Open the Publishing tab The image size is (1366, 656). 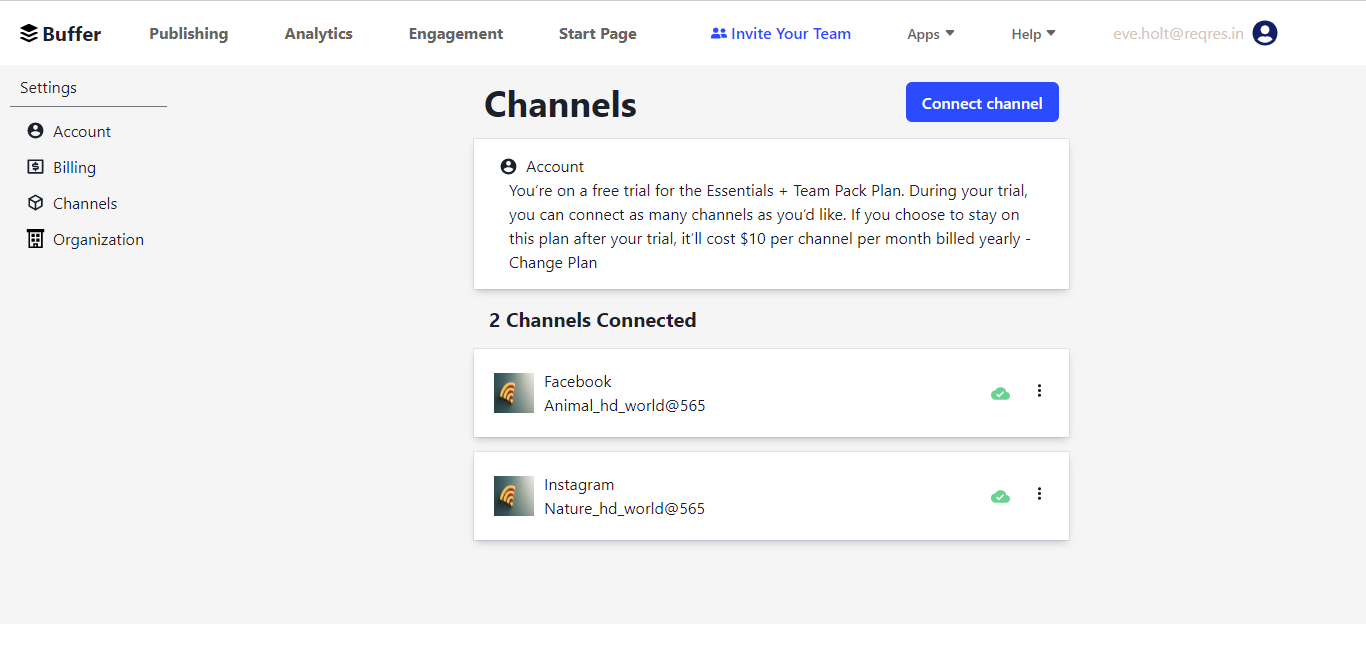189,34
